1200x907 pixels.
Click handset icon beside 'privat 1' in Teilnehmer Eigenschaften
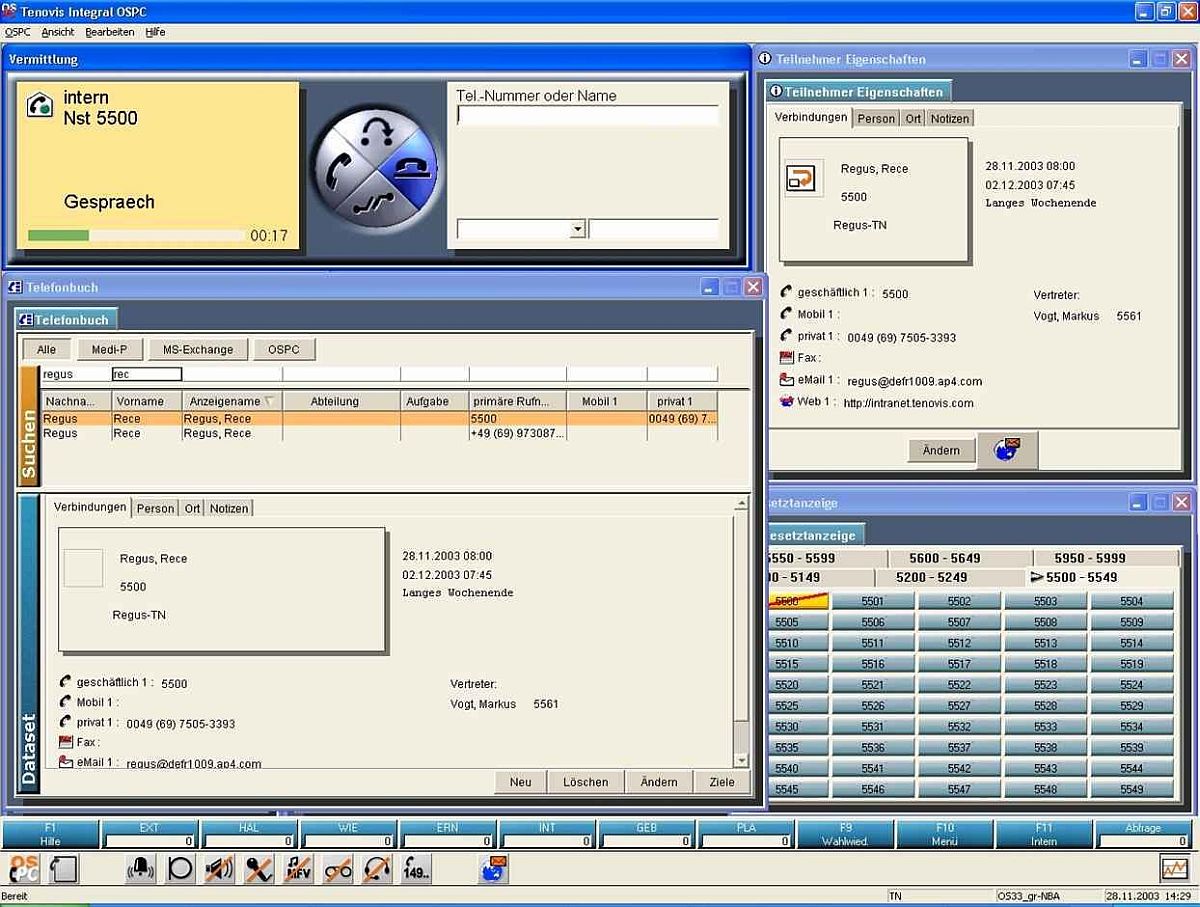pyautogui.click(x=787, y=336)
